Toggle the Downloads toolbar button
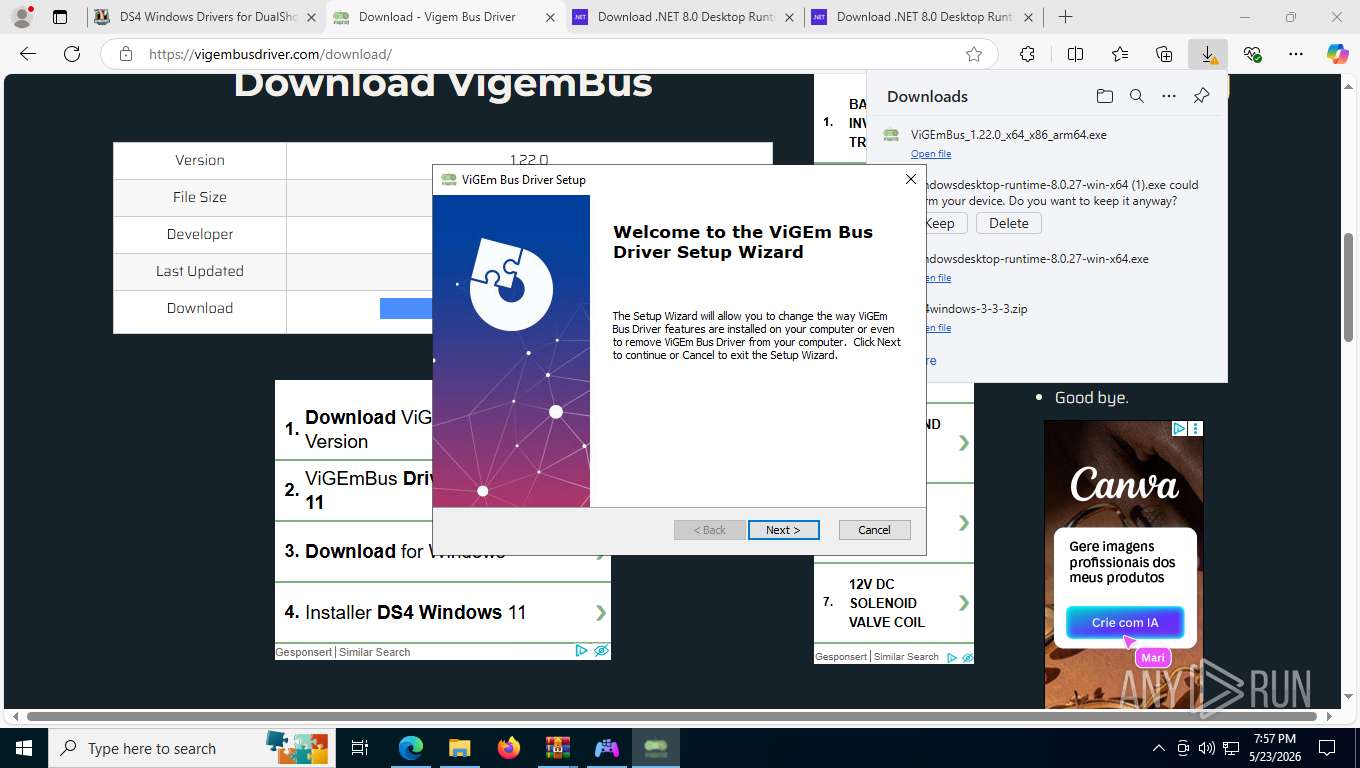1360x768 pixels. pos(1208,54)
